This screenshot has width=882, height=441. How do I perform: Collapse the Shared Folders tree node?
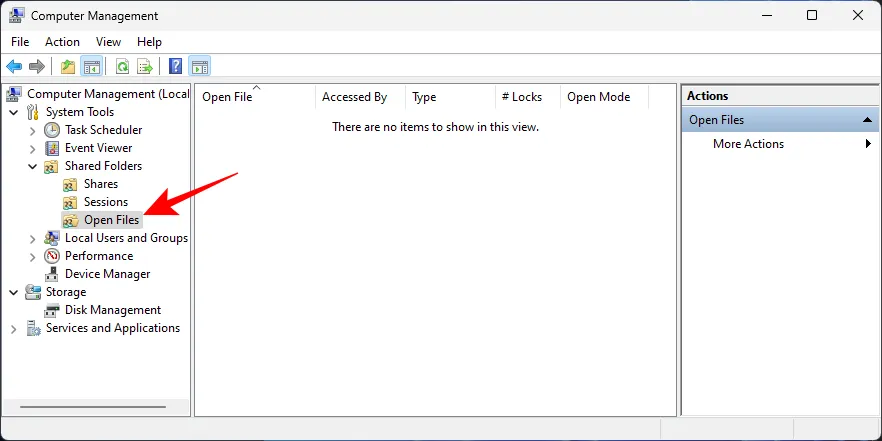32,166
